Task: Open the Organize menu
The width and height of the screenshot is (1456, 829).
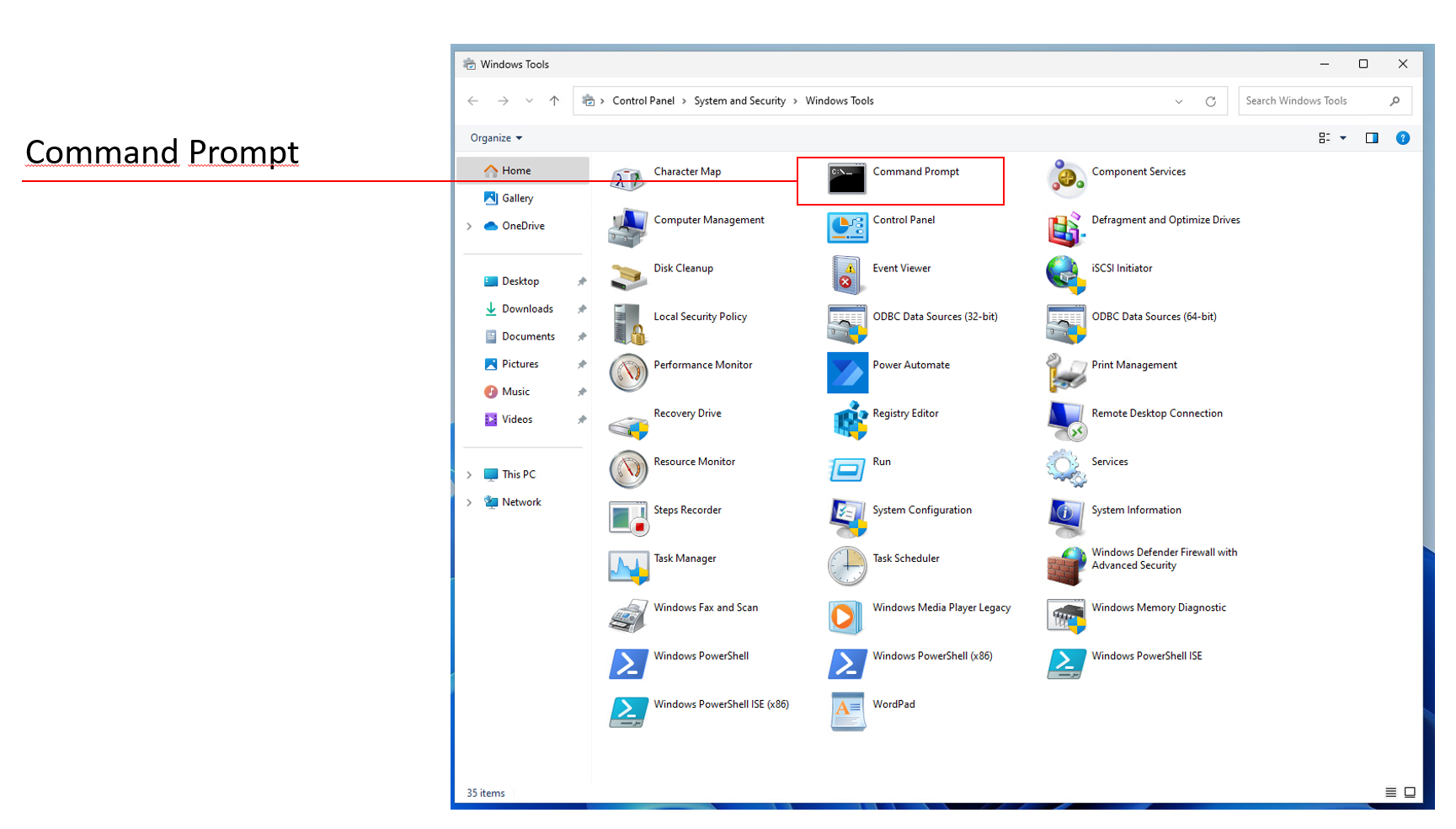Action: [x=496, y=138]
